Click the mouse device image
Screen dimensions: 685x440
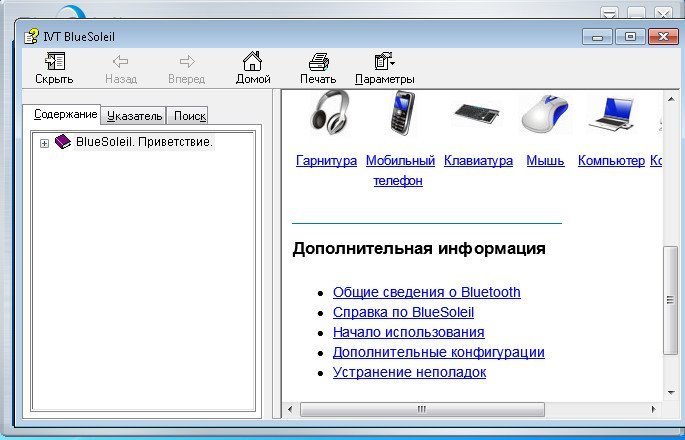pyautogui.click(x=545, y=114)
